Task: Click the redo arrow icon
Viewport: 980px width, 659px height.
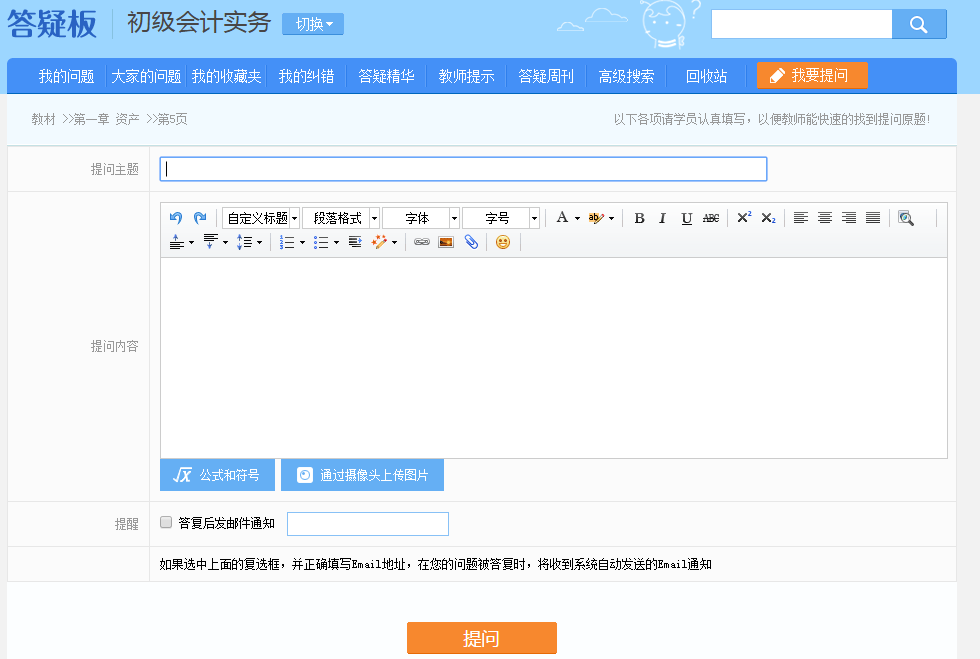Action: tap(200, 218)
